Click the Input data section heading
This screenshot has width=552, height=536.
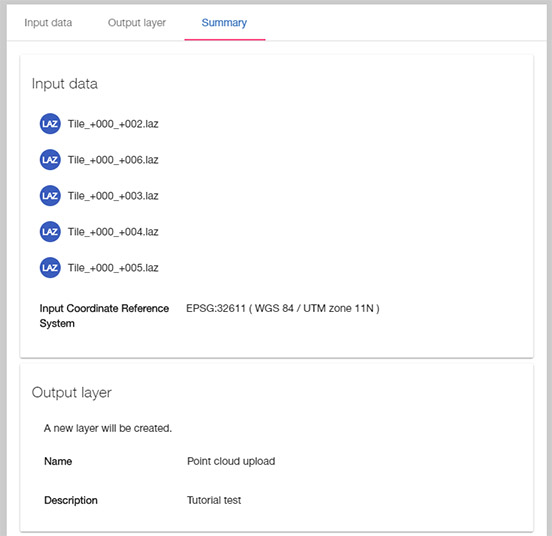[x=65, y=84]
